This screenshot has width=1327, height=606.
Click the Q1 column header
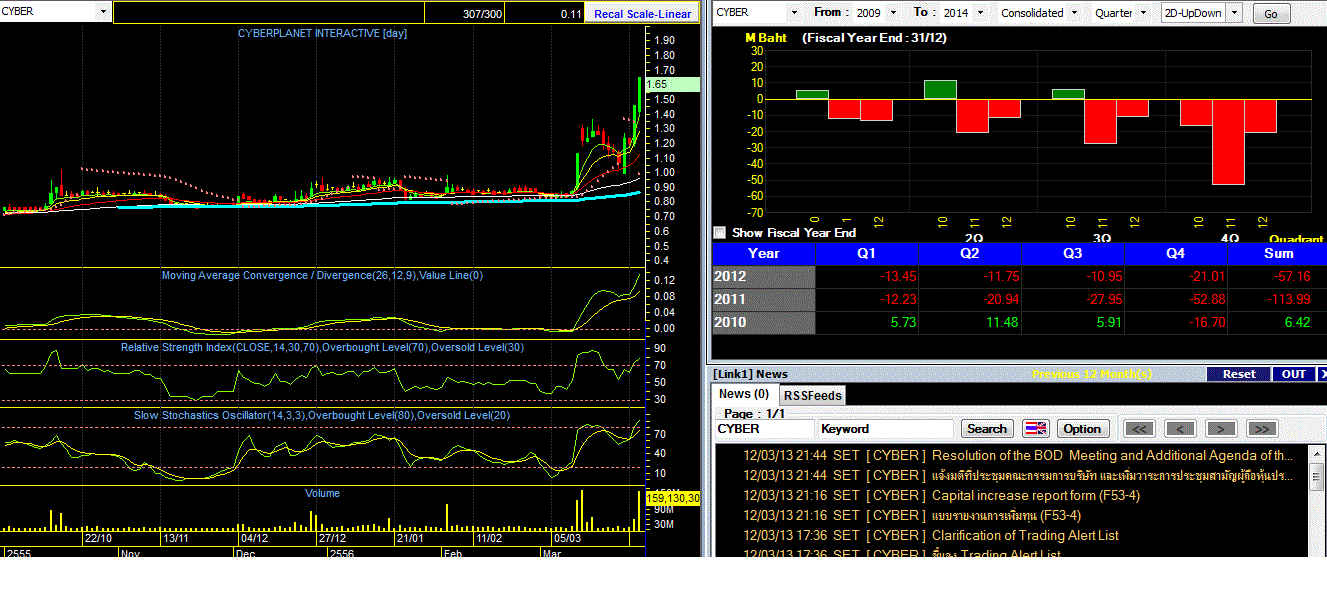867,253
